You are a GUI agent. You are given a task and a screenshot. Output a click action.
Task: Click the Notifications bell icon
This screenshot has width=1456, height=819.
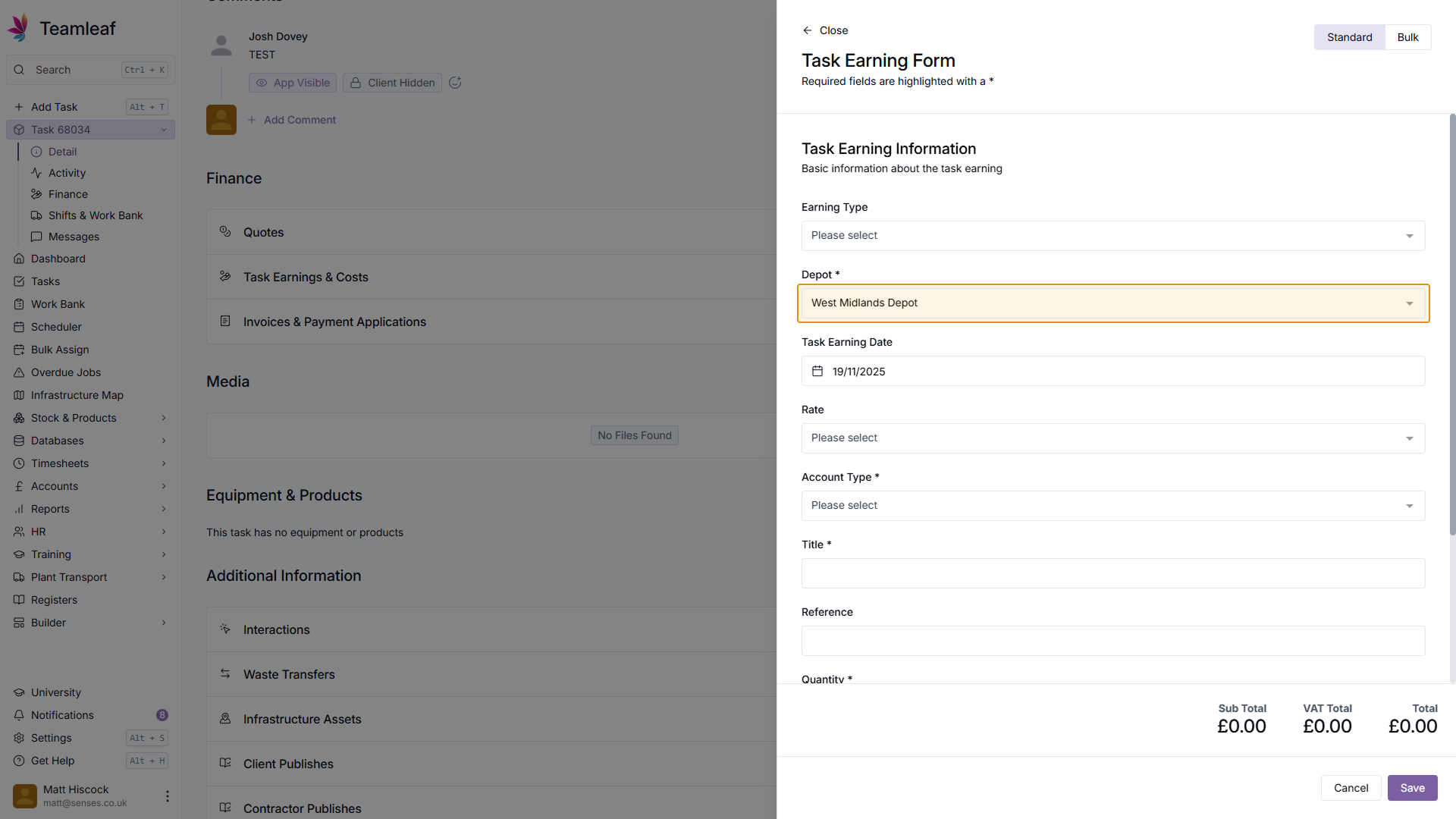19,715
